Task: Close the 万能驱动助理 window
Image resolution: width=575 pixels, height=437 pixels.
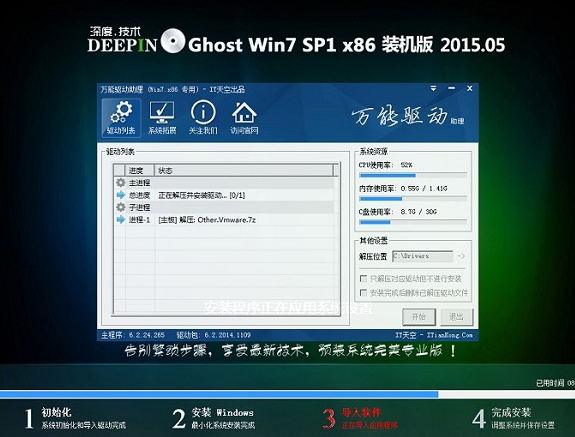Action: [x=469, y=88]
